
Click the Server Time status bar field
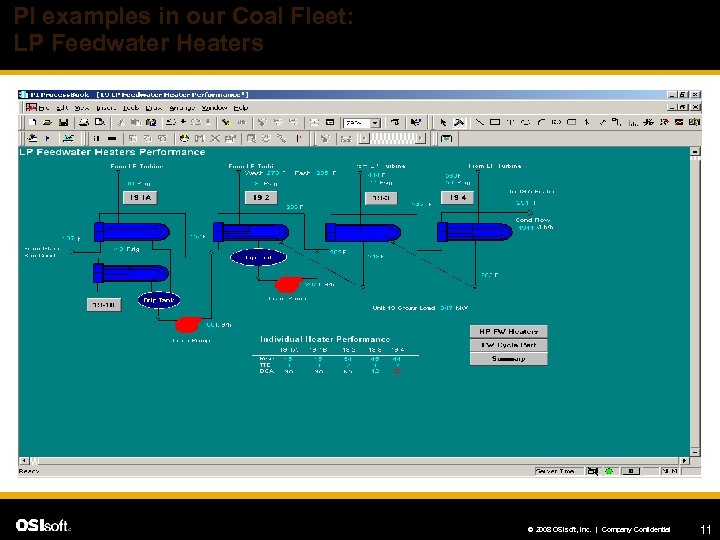pos(559,471)
